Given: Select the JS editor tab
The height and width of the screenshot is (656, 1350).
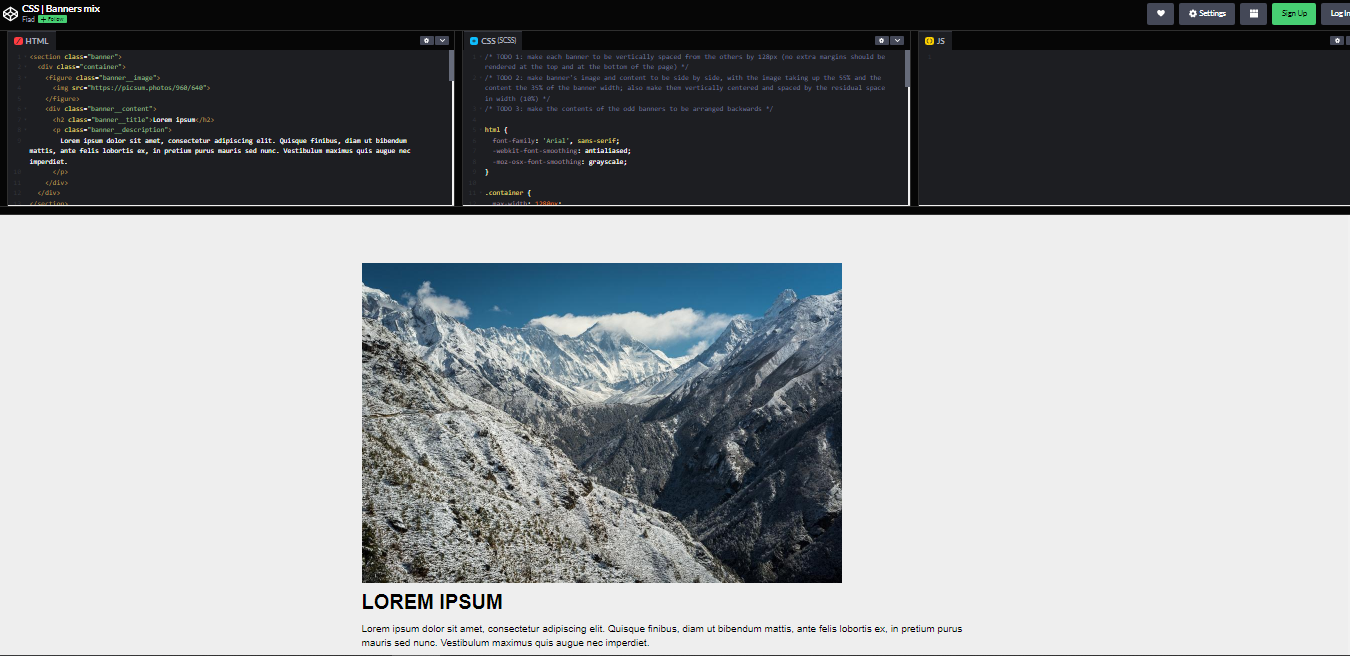Looking at the screenshot, I should pos(940,41).
